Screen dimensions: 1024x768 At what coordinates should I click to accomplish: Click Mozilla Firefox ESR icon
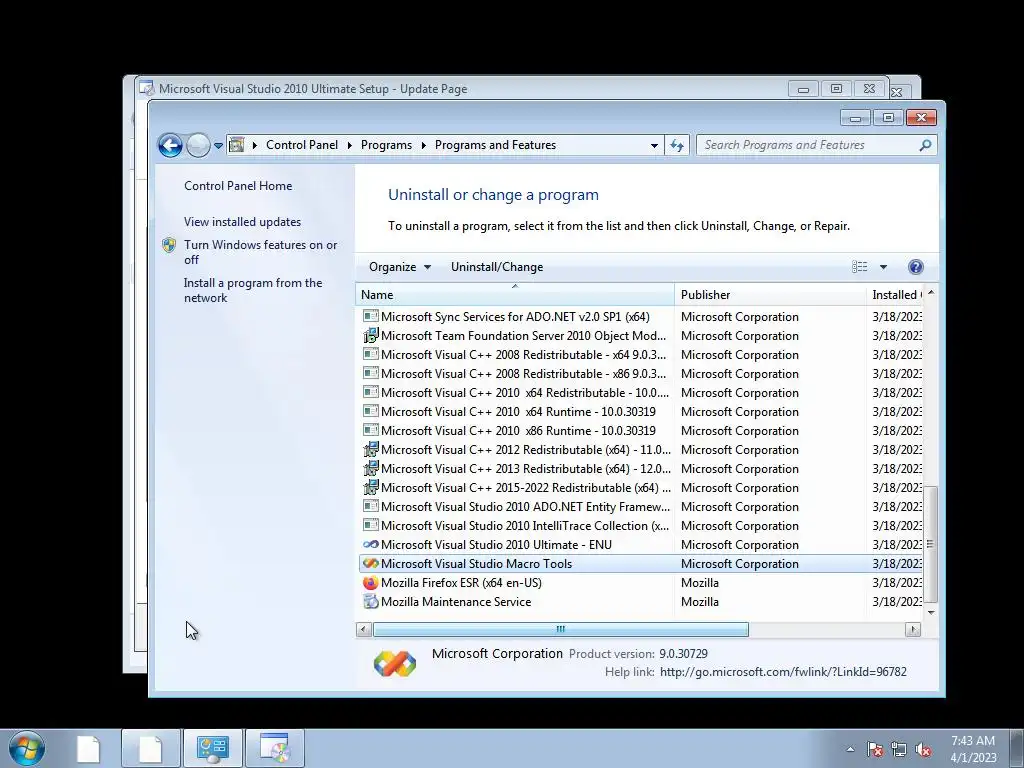[370, 583]
